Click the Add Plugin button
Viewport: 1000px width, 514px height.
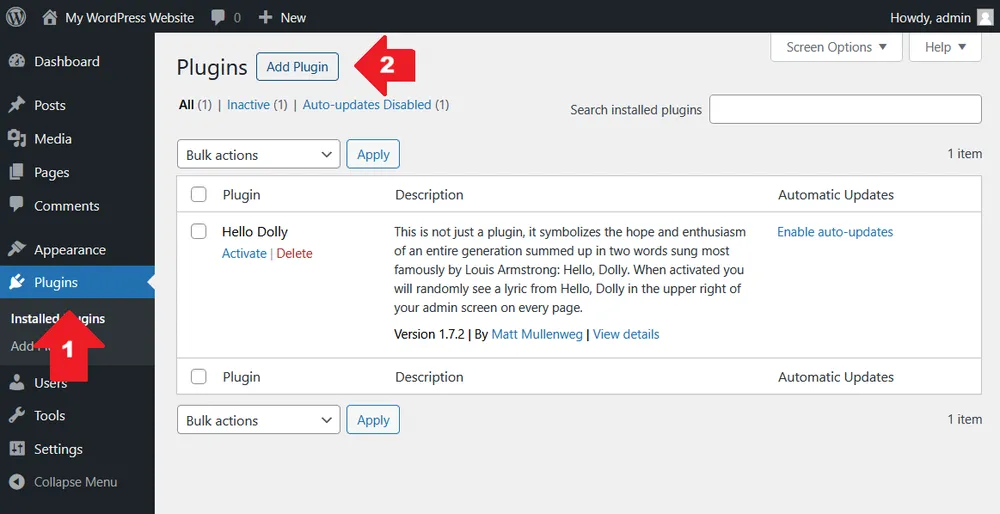pyautogui.click(x=297, y=67)
